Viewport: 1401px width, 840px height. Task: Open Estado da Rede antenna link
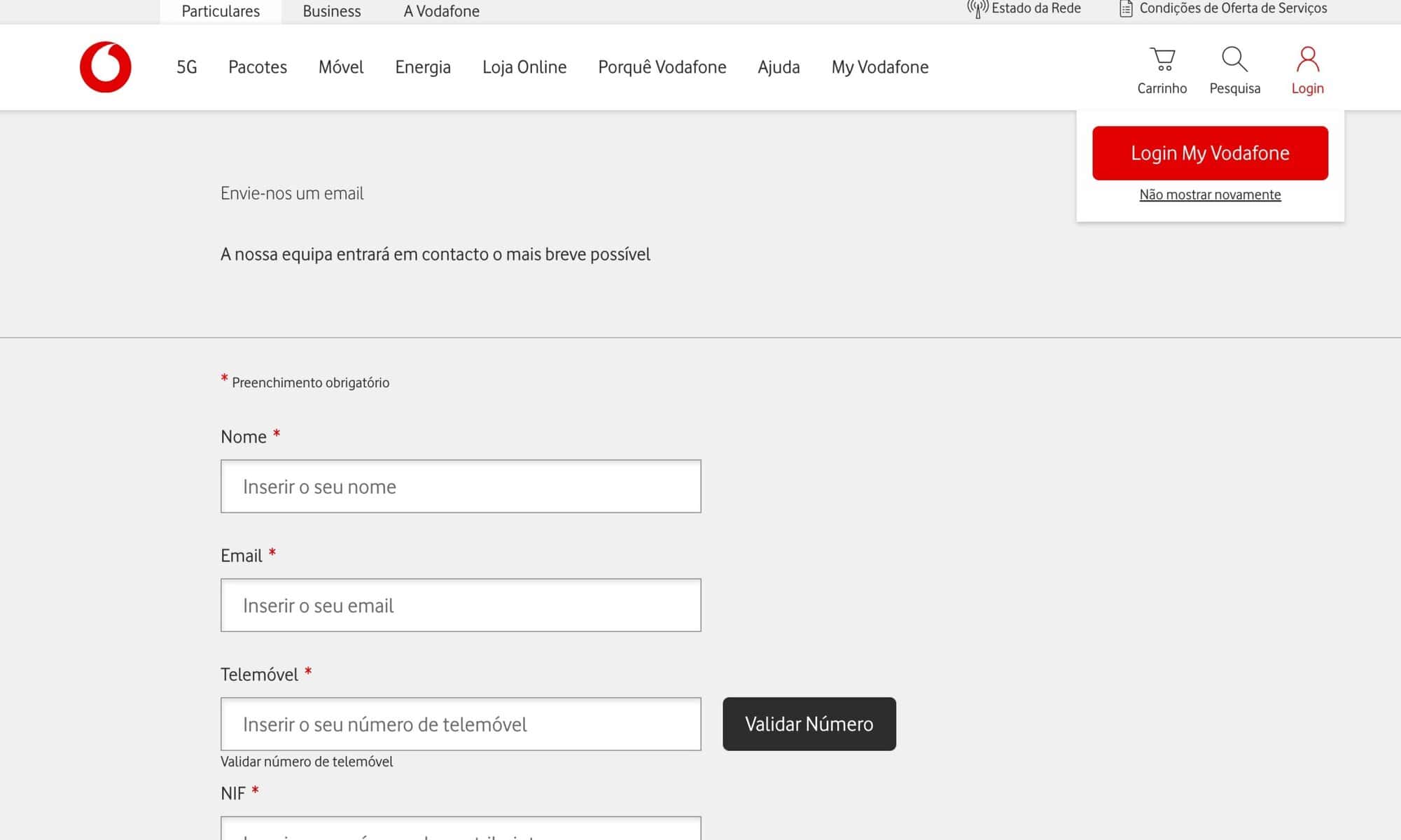point(1024,8)
